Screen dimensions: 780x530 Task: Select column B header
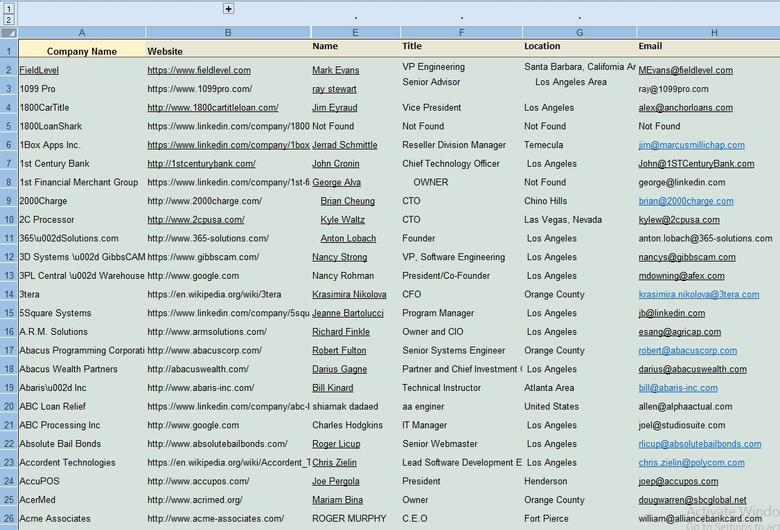(228, 33)
